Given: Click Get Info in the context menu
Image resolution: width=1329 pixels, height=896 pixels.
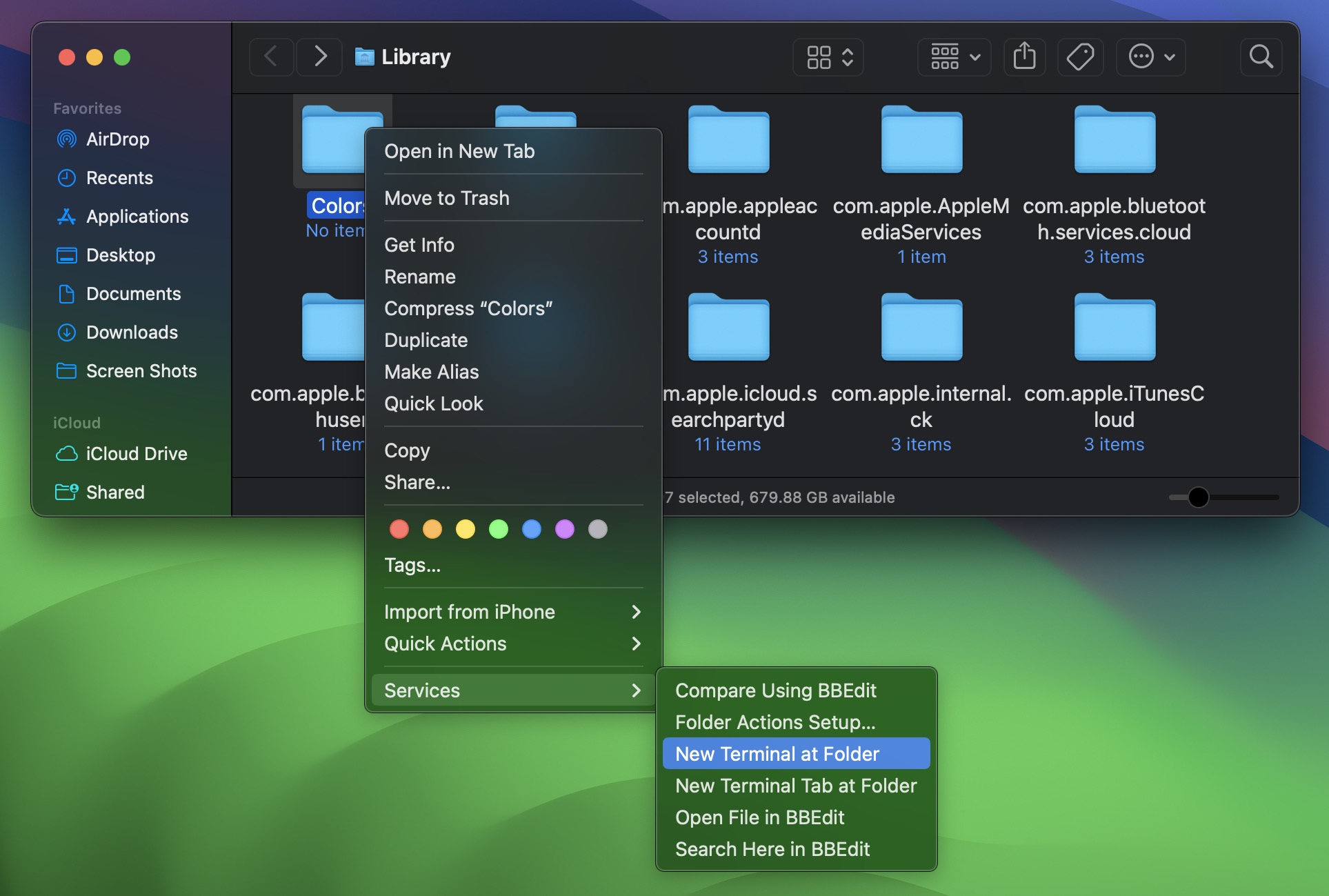Looking at the screenshot, I should coord(419,244).
